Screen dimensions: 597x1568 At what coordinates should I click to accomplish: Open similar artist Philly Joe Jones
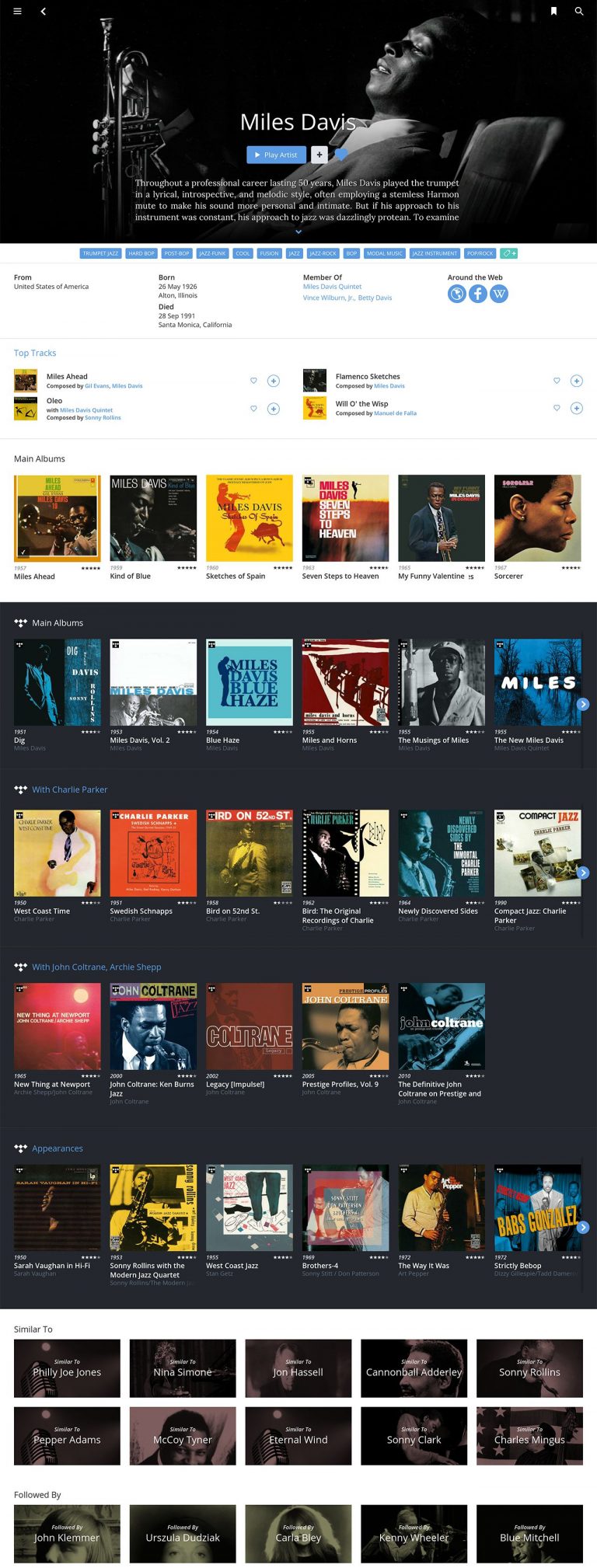[67, 1368]
